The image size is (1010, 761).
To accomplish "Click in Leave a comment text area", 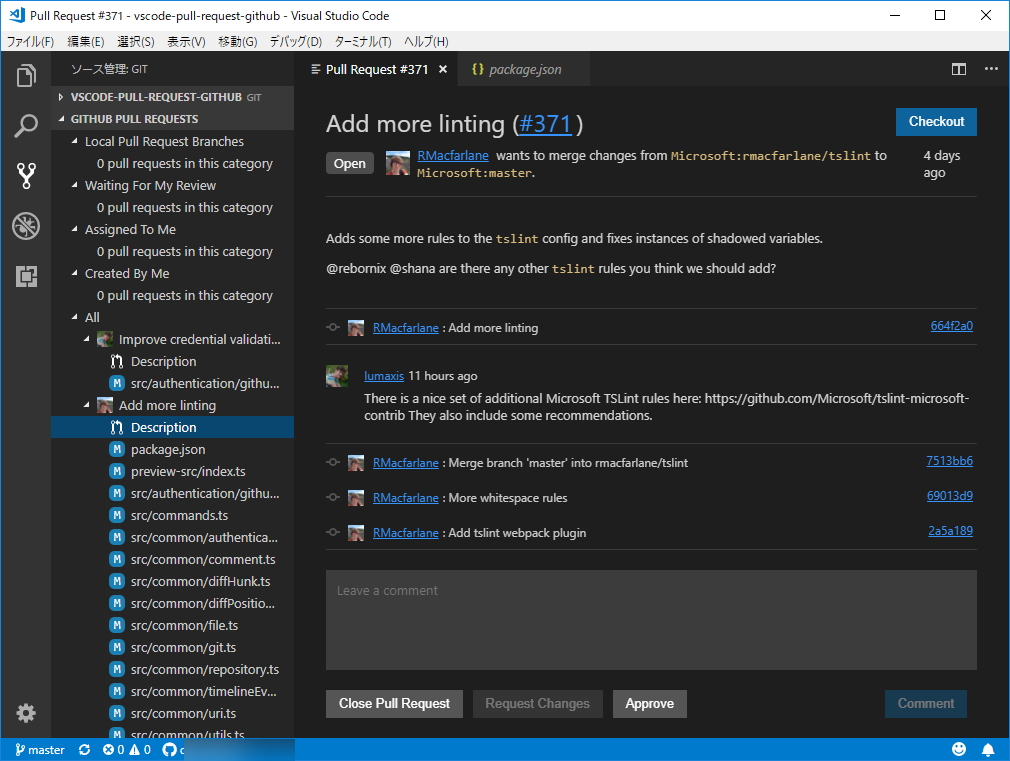I will (x=651, y=620).
